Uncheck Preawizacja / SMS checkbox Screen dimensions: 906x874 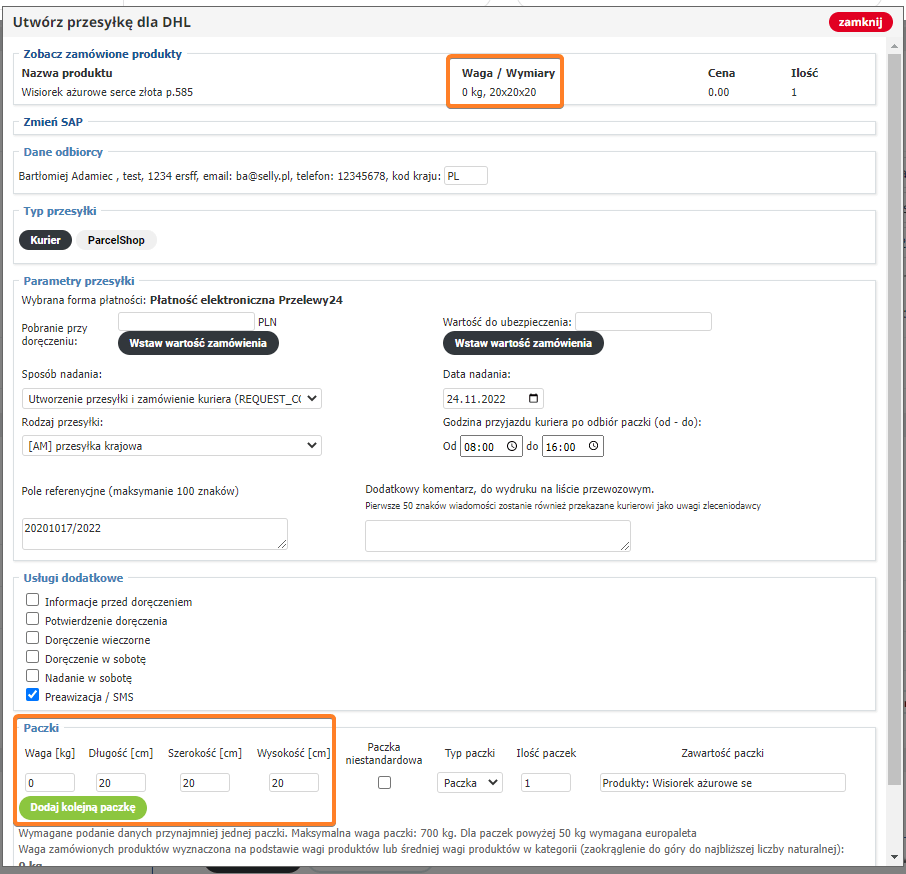(33, 695)
